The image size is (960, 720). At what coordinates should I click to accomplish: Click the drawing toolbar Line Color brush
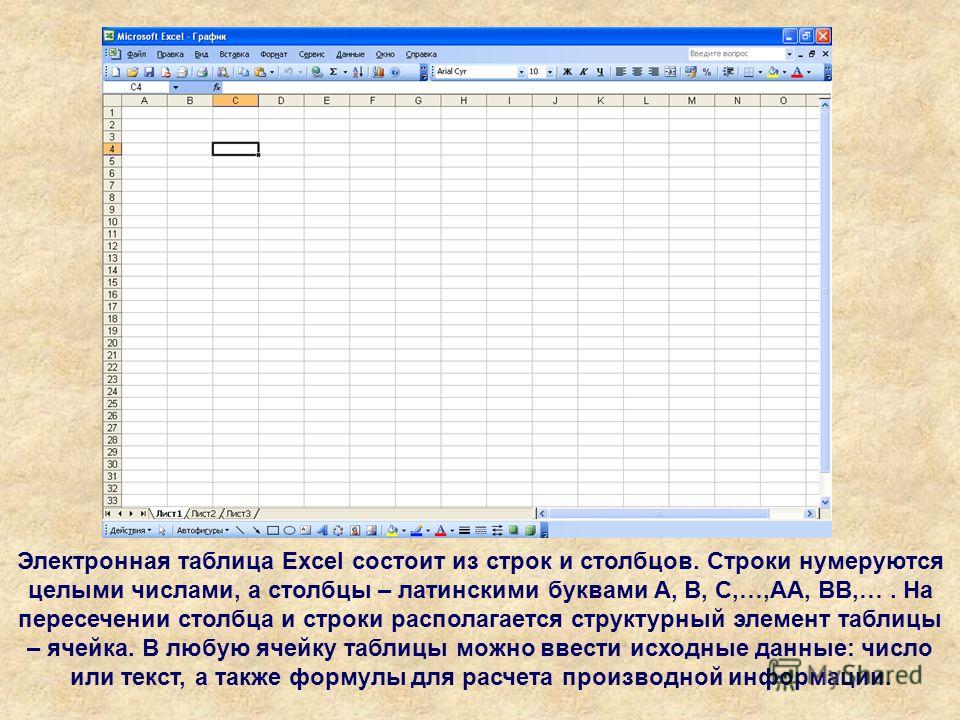point(417,530)
